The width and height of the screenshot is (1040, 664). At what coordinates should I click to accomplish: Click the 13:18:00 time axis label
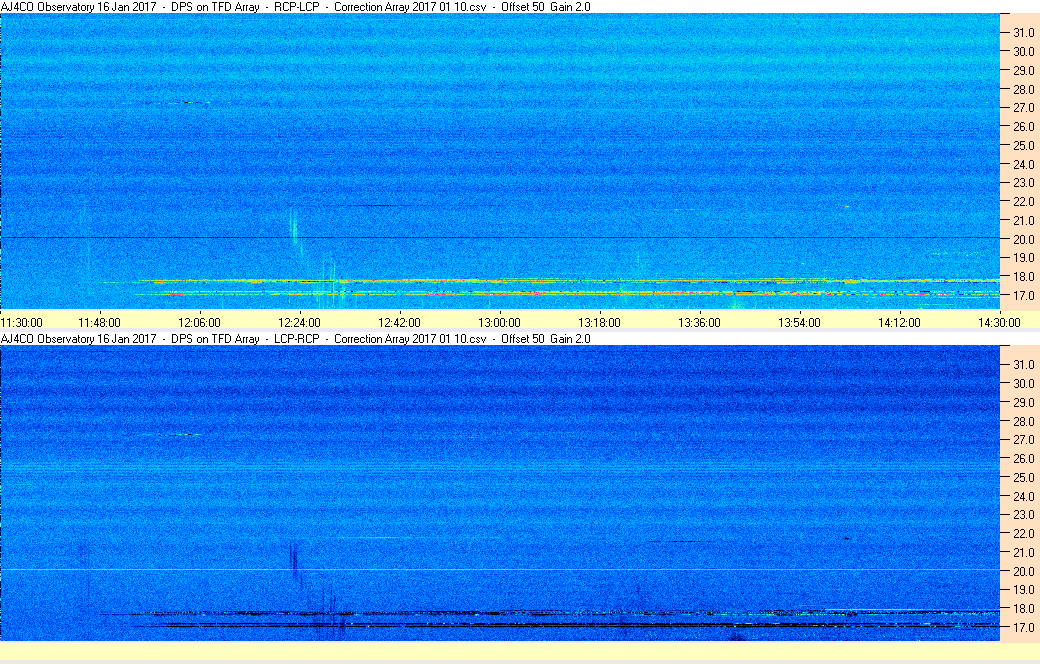point(600,323)
